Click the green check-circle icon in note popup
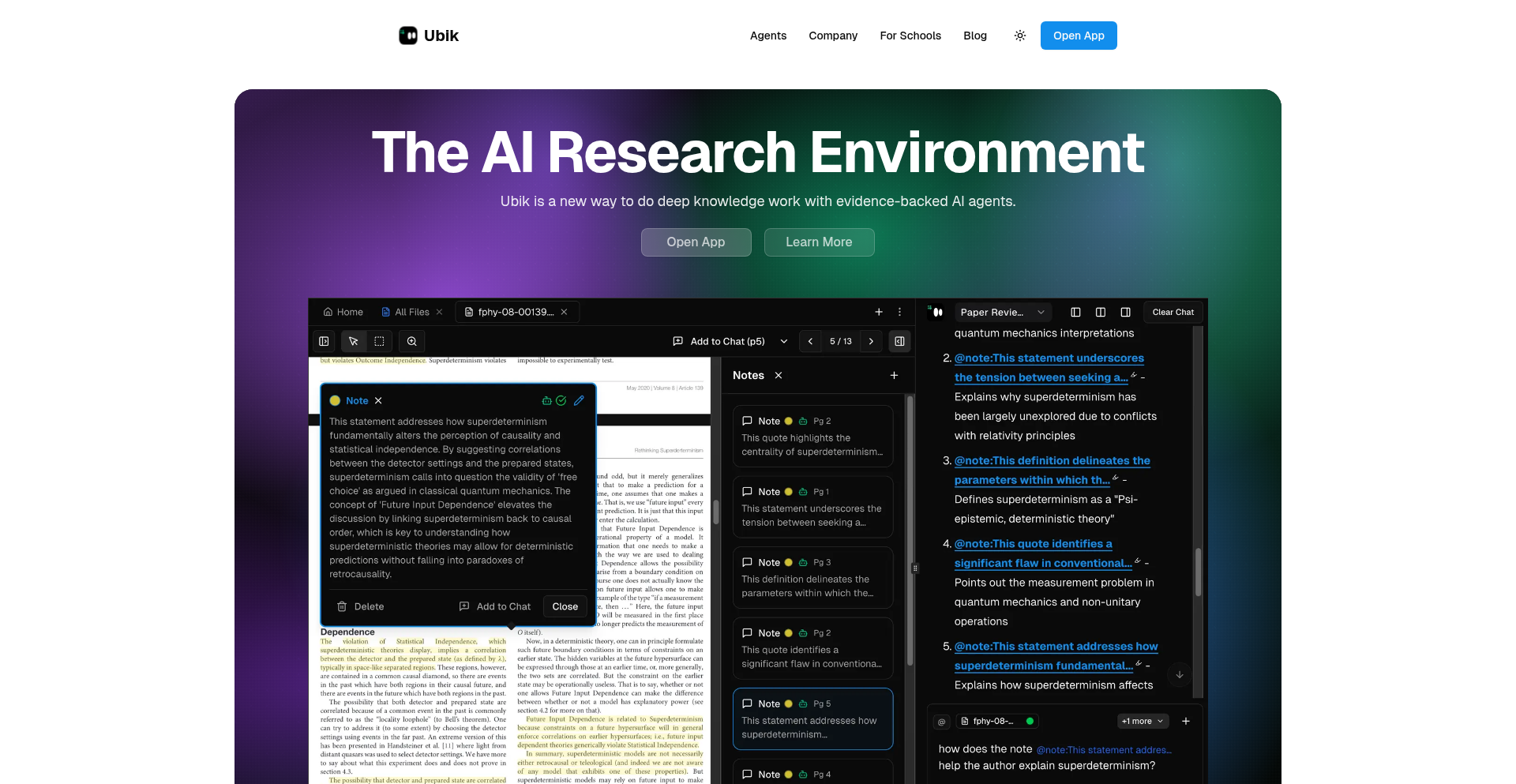1516x784 pixels. [x=561, y=400]
